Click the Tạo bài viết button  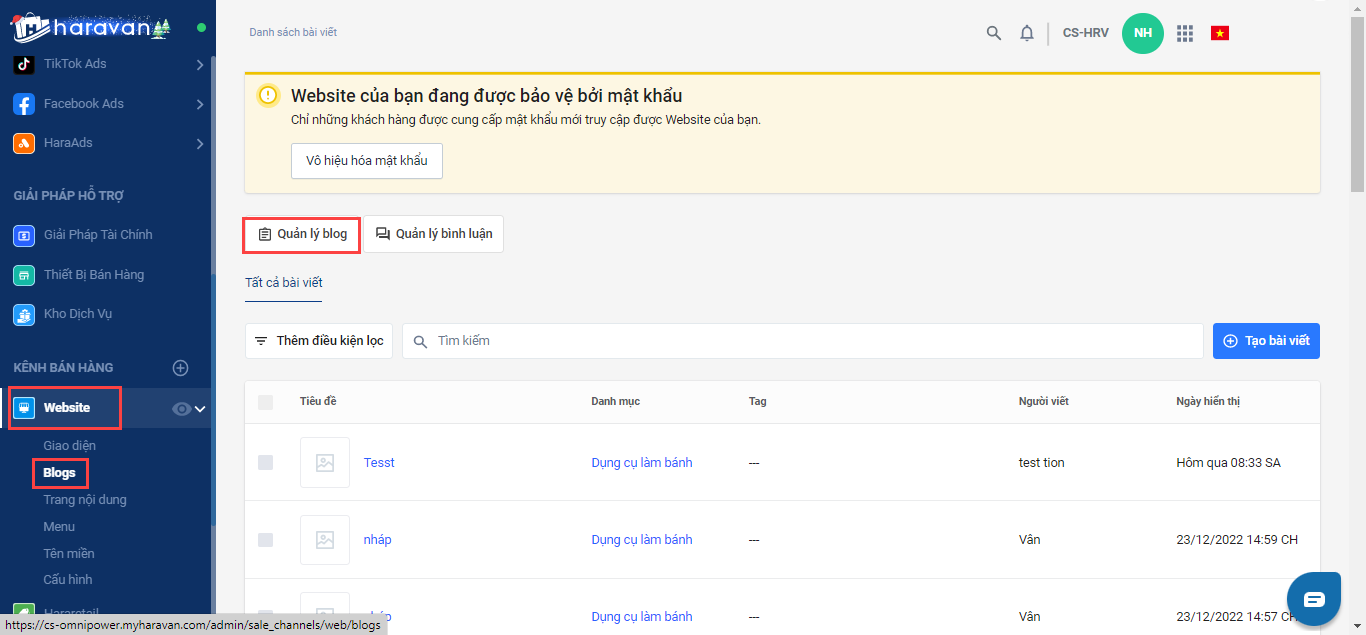[x=1266, y=341]
